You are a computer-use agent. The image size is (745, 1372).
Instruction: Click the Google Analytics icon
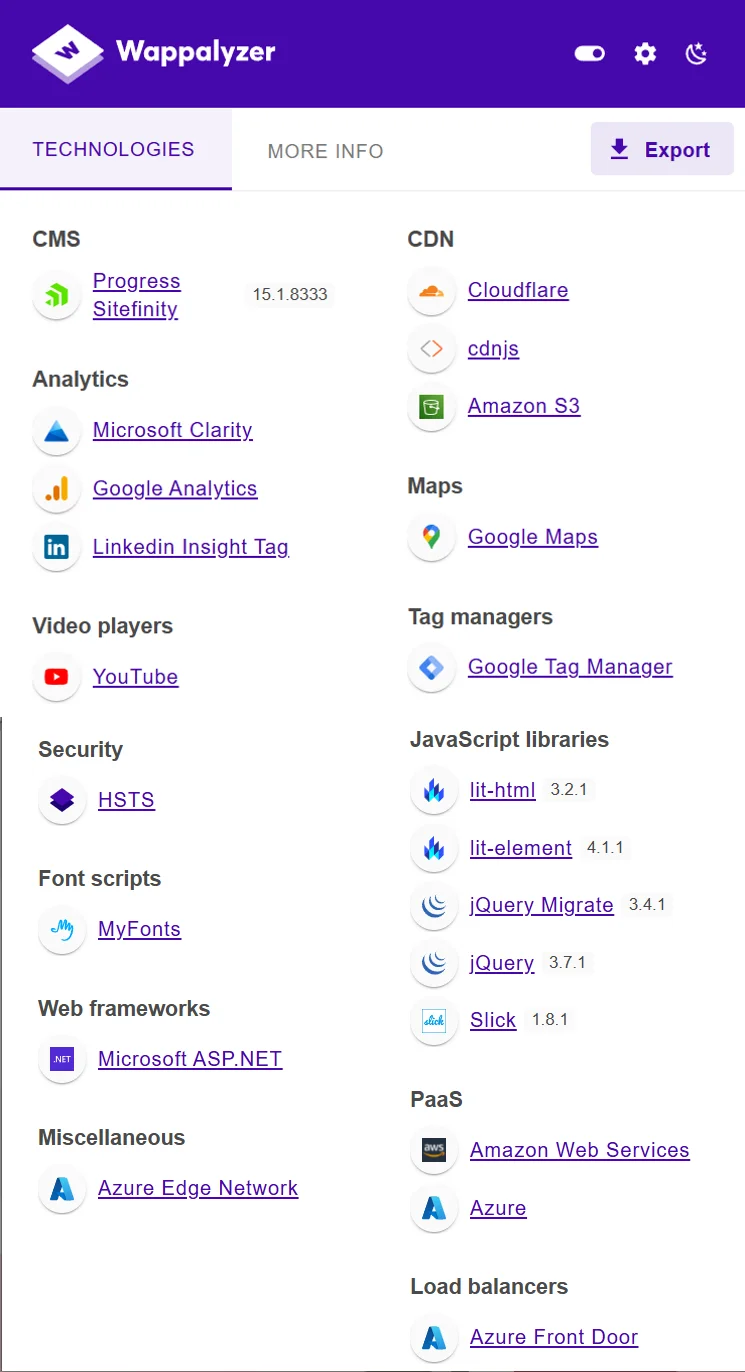click(x=57, y=488)
